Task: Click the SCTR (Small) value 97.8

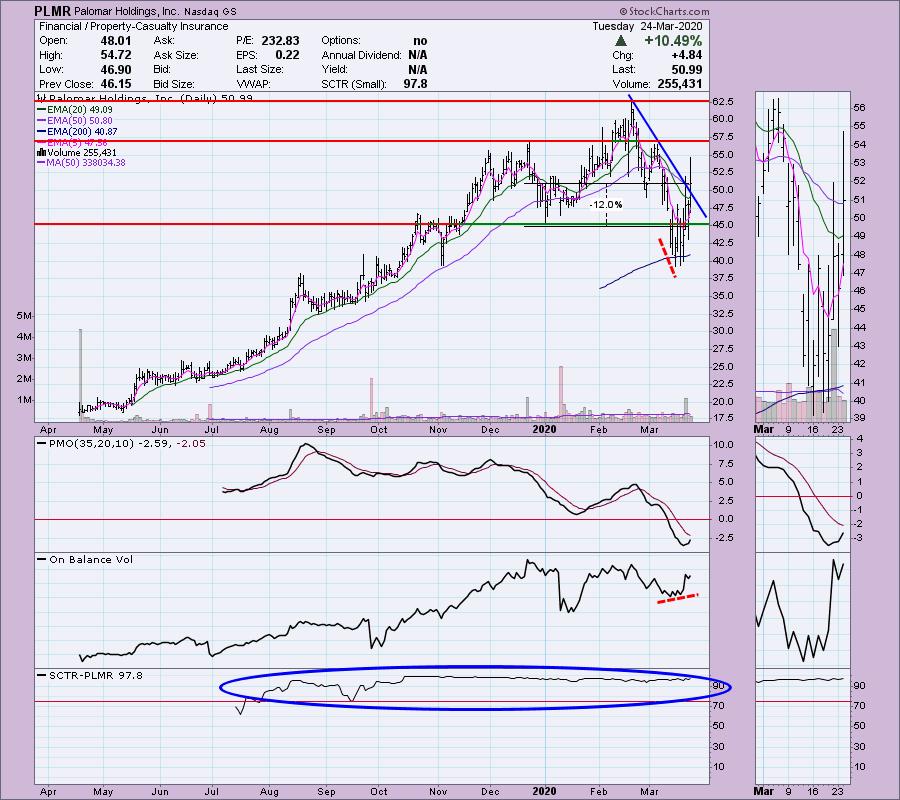Action: [415, 84]
